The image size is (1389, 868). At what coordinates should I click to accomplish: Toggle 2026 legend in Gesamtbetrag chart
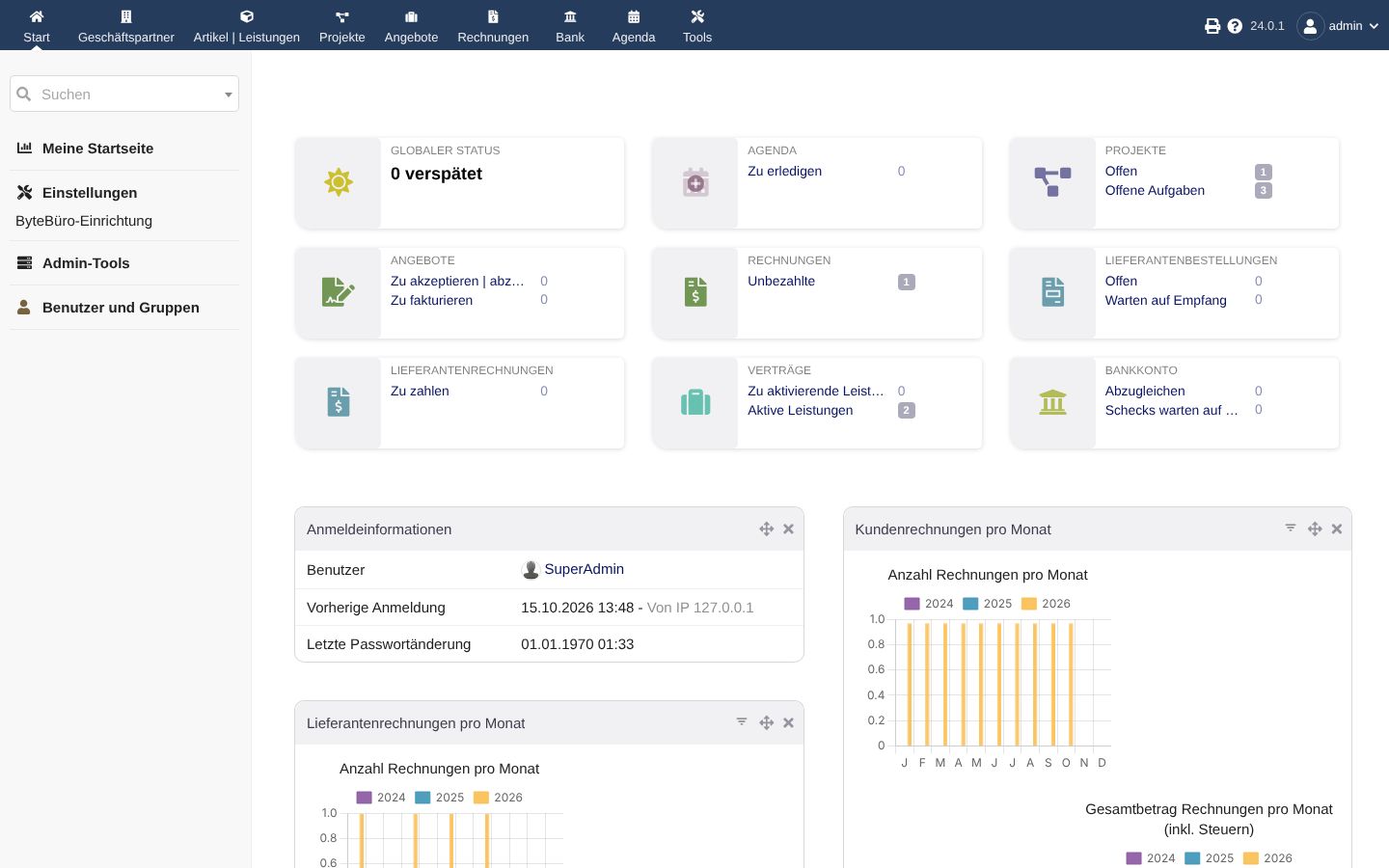pyautogui.click(x=1268, y=858)
